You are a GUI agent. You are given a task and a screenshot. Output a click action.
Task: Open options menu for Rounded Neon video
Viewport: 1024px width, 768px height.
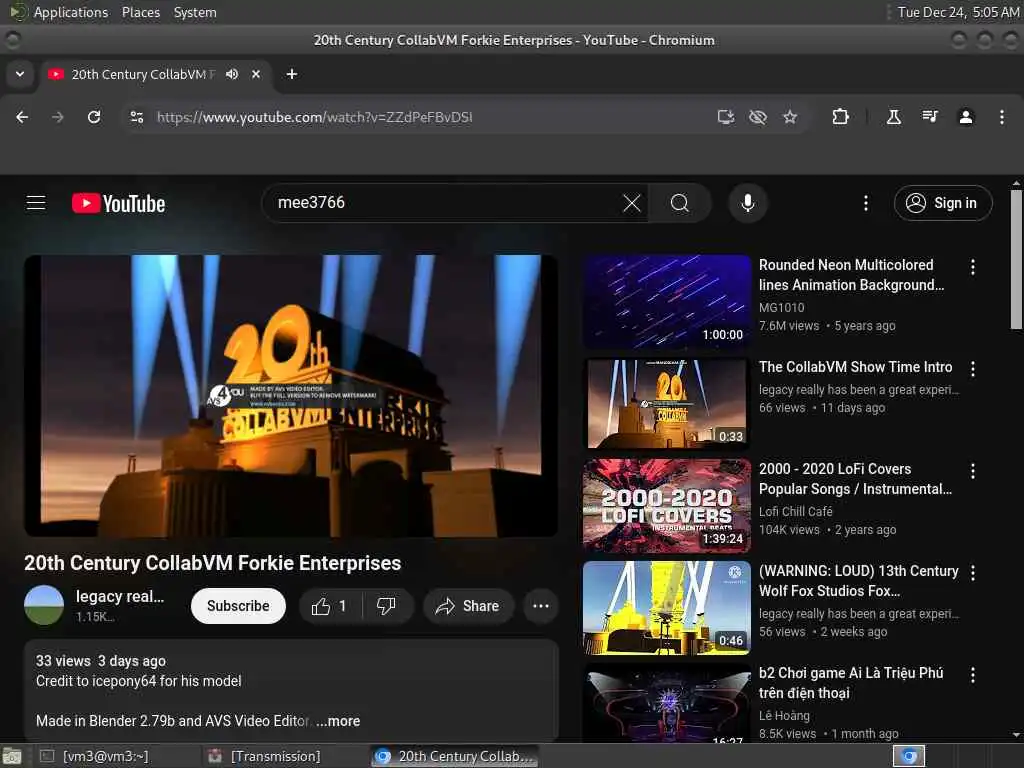[x=973, y=266]
